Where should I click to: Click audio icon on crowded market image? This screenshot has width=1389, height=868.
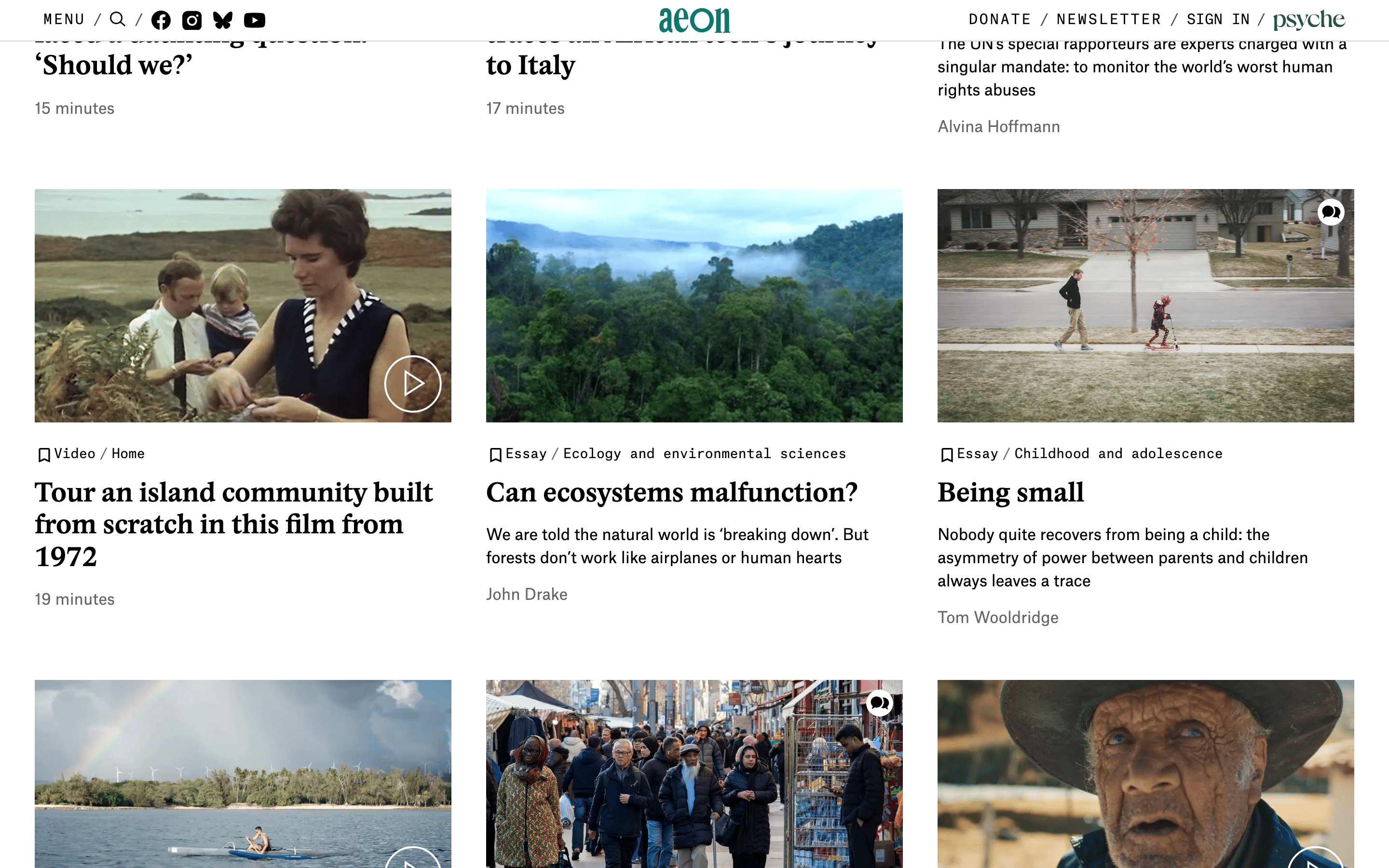coord(879,703)
